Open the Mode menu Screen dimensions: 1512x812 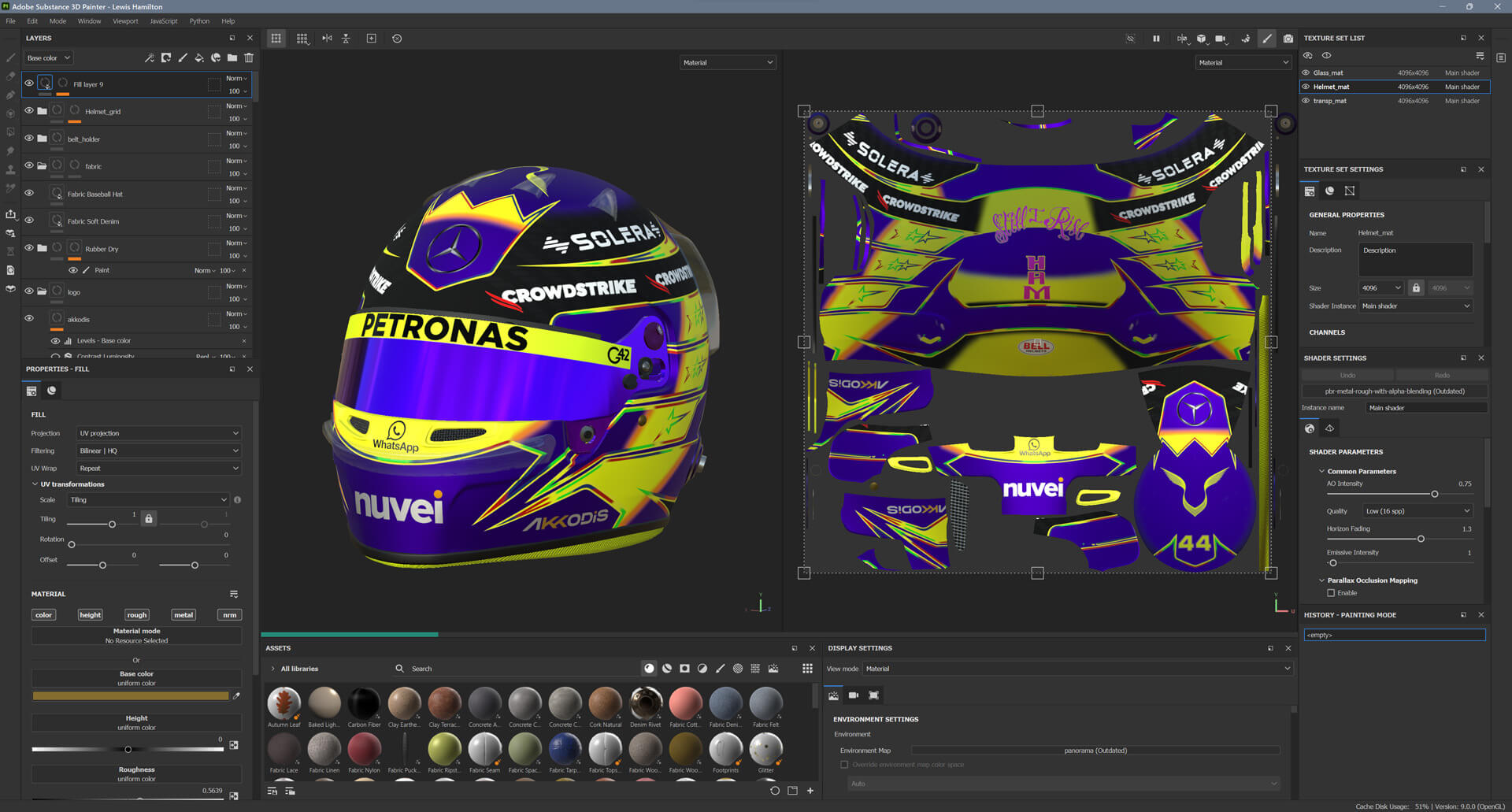[x=57, y=21]
